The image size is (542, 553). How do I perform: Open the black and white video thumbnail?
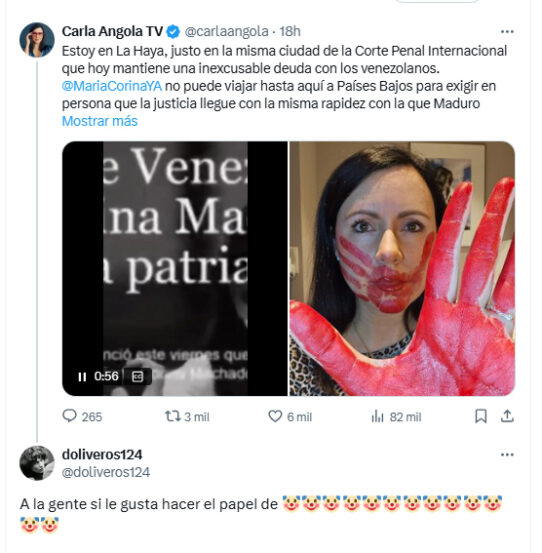(x=175, y=269)
